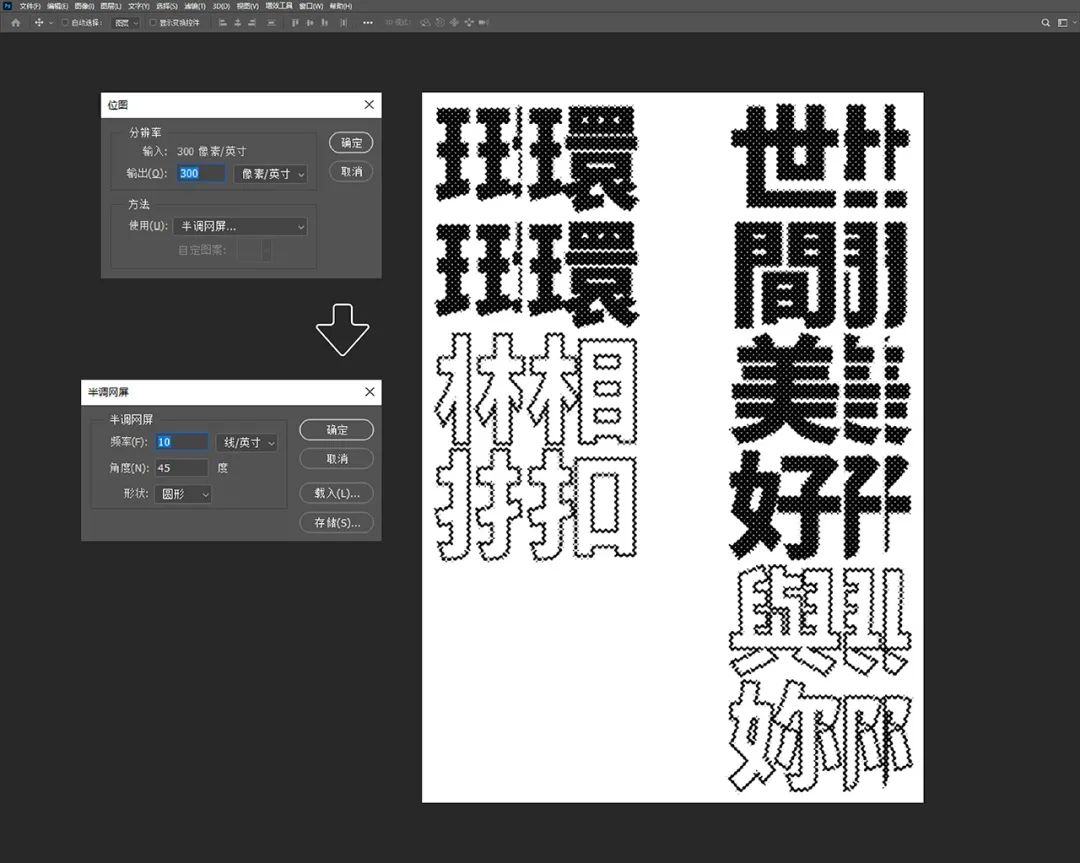Click the search magnifier icon
The height and width of the screenshot is (863, 1080).
point(1046,22)
